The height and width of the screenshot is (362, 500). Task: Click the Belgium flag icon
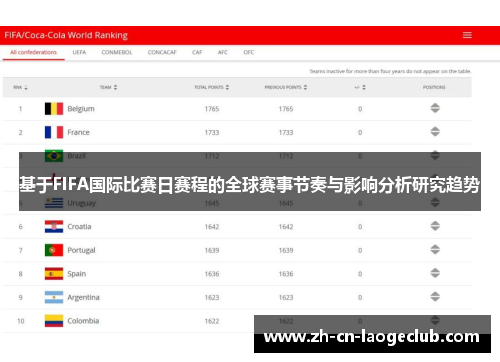click(x=54, y=109)
